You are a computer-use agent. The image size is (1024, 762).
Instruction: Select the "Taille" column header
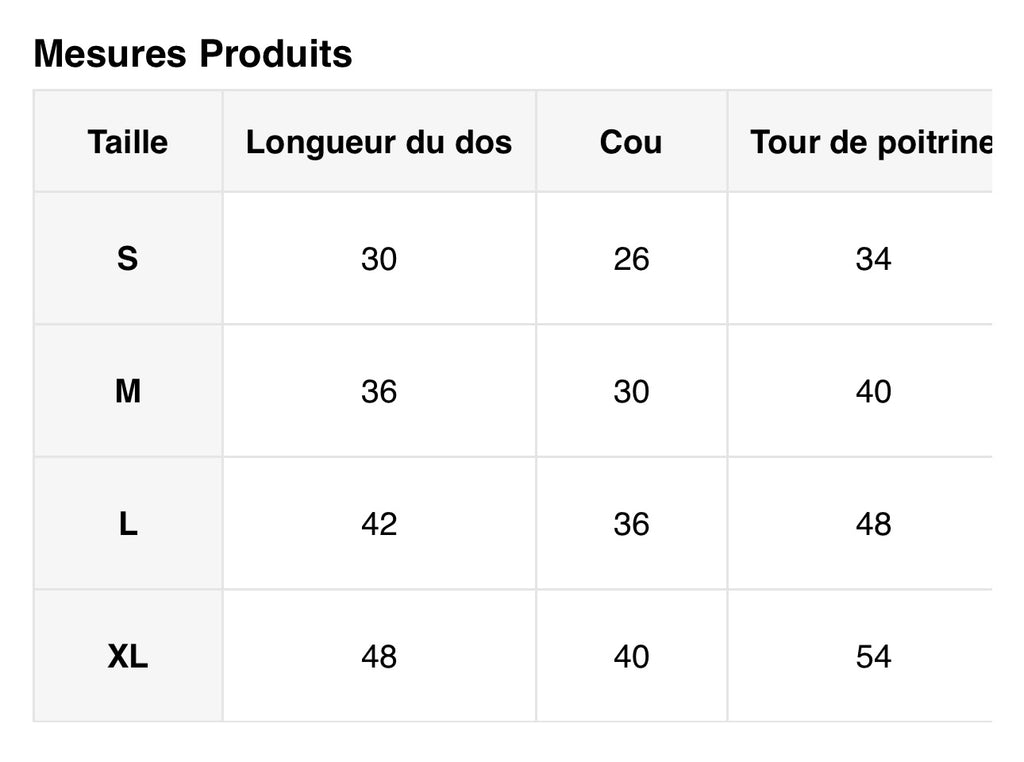click(127, 142)
